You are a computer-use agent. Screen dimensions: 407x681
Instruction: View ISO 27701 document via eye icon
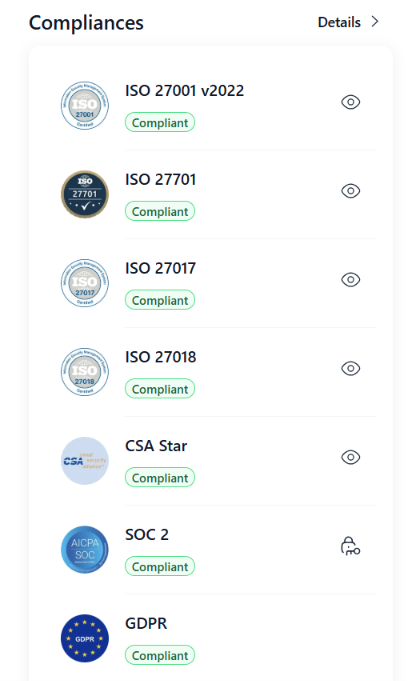[x=351, y=191]
